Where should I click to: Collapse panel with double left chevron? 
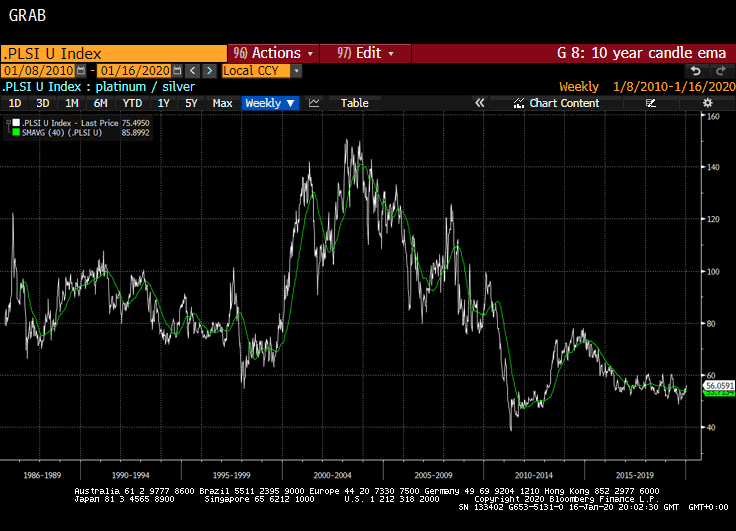click(479, 103)
